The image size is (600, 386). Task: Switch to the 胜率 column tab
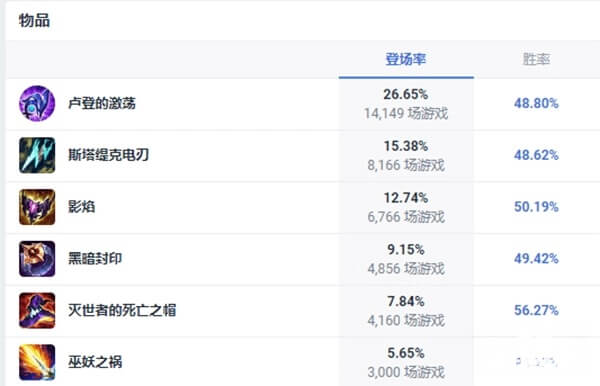536,59
